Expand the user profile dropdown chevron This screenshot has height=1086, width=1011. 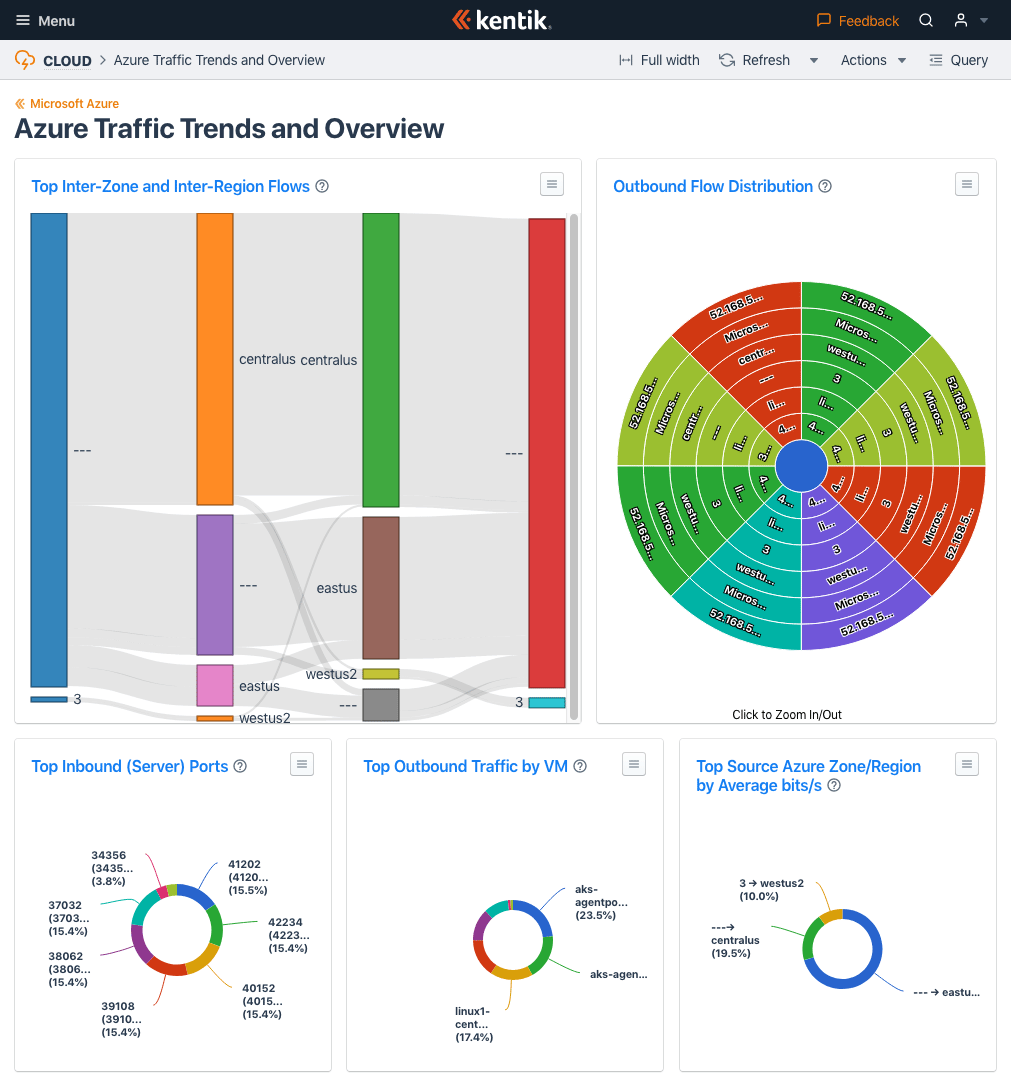[983, 20]
